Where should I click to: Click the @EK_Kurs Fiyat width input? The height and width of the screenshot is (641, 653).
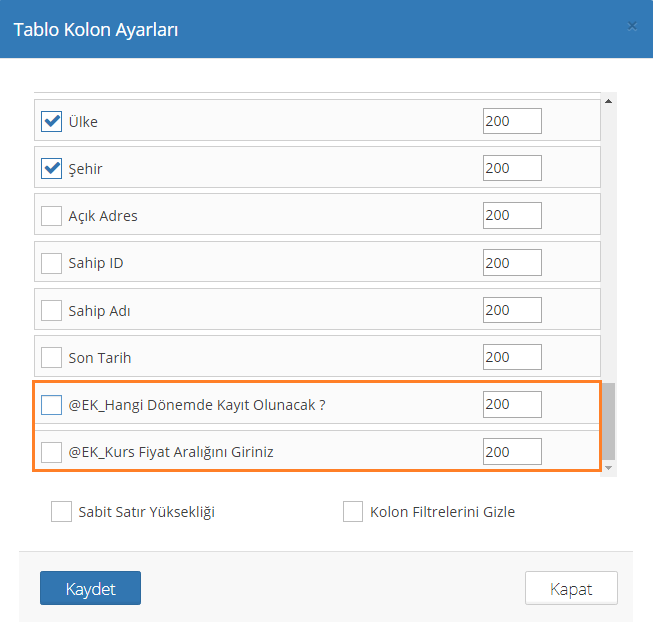point(511,452)
